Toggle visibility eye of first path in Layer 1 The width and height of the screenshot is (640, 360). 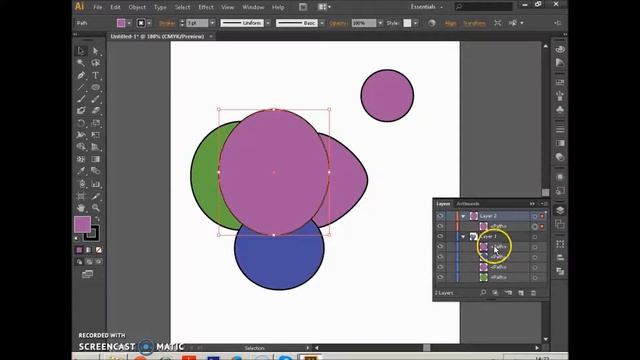click(440, 247)
